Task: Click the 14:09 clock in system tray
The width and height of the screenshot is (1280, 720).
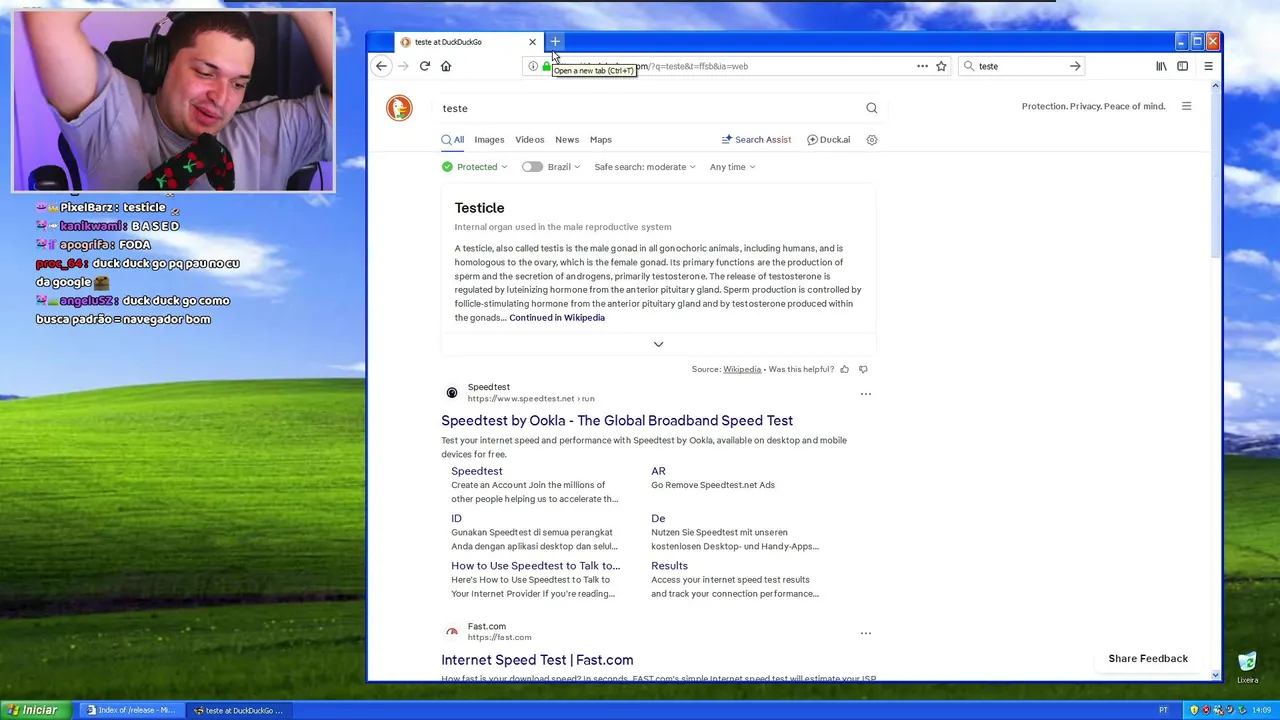Action: pyautogui.click(x=1262, y=710)
